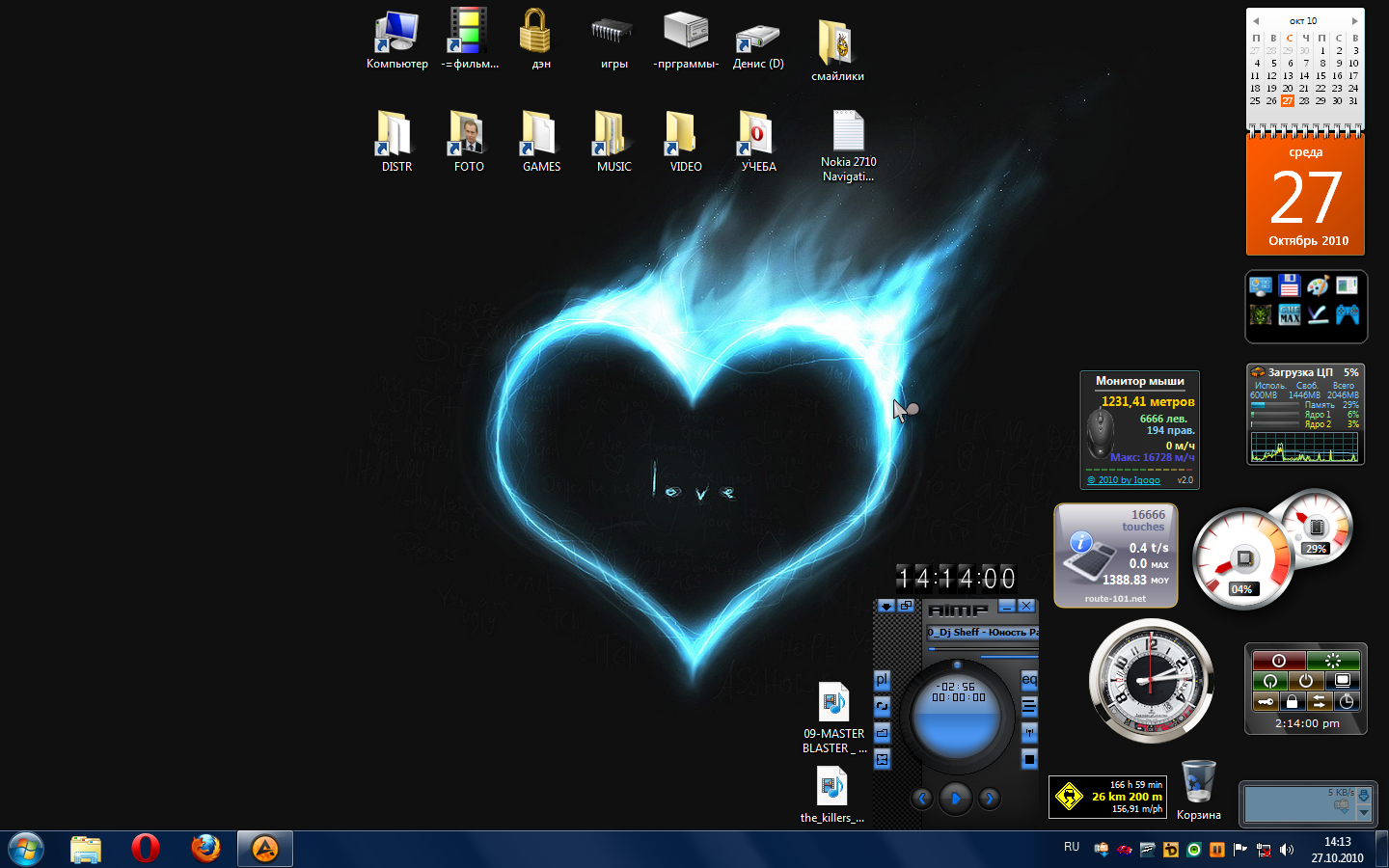The width and height of the screenshot is (1389, 868).
Task: Launch the paint palette shortcut in launcher gadget
Action: click(x=1318, y=285)
